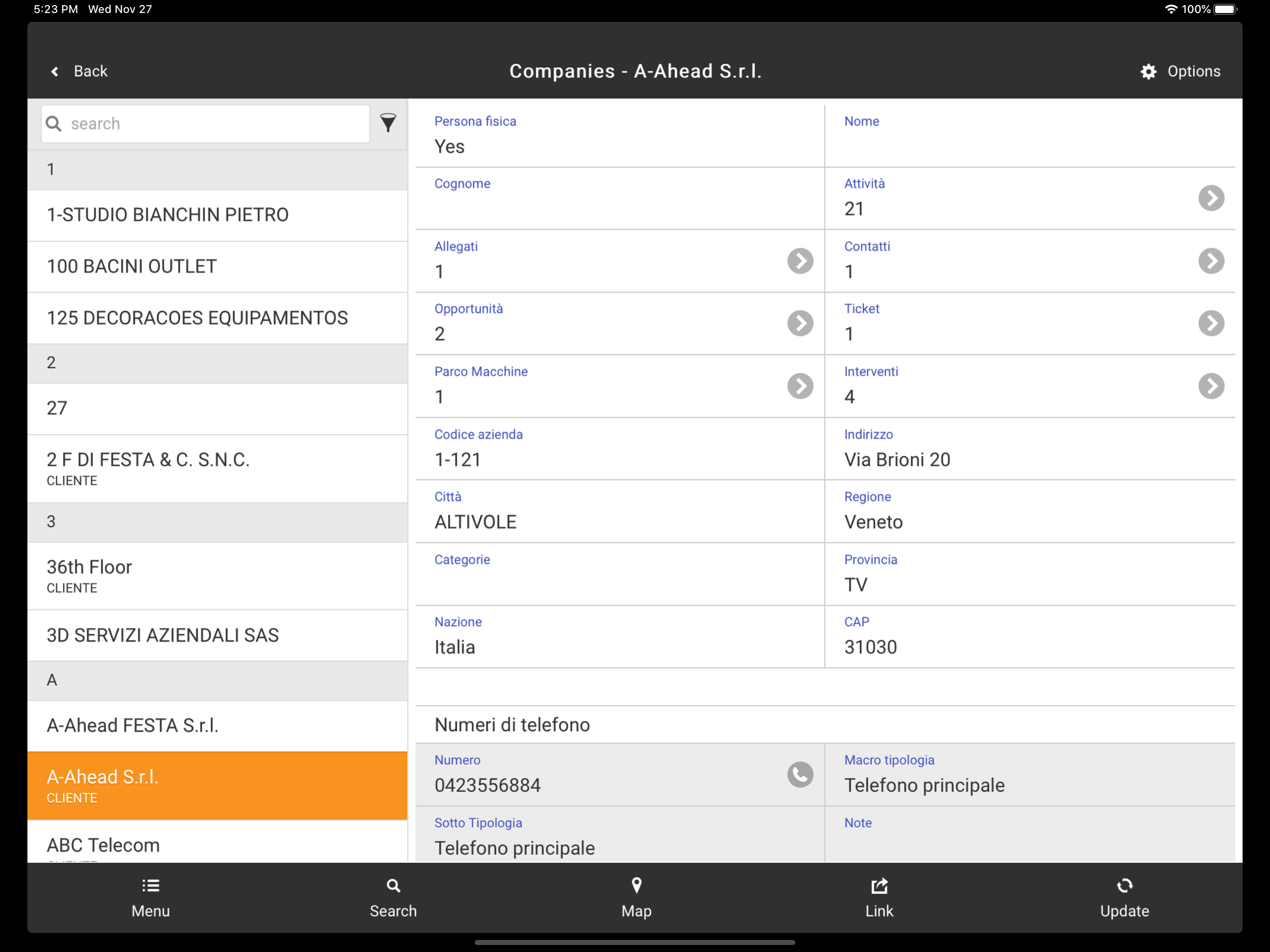1270x952 pixels.
Task: Tap the Menu label in bottom bar
Action: tap(151, 911)
